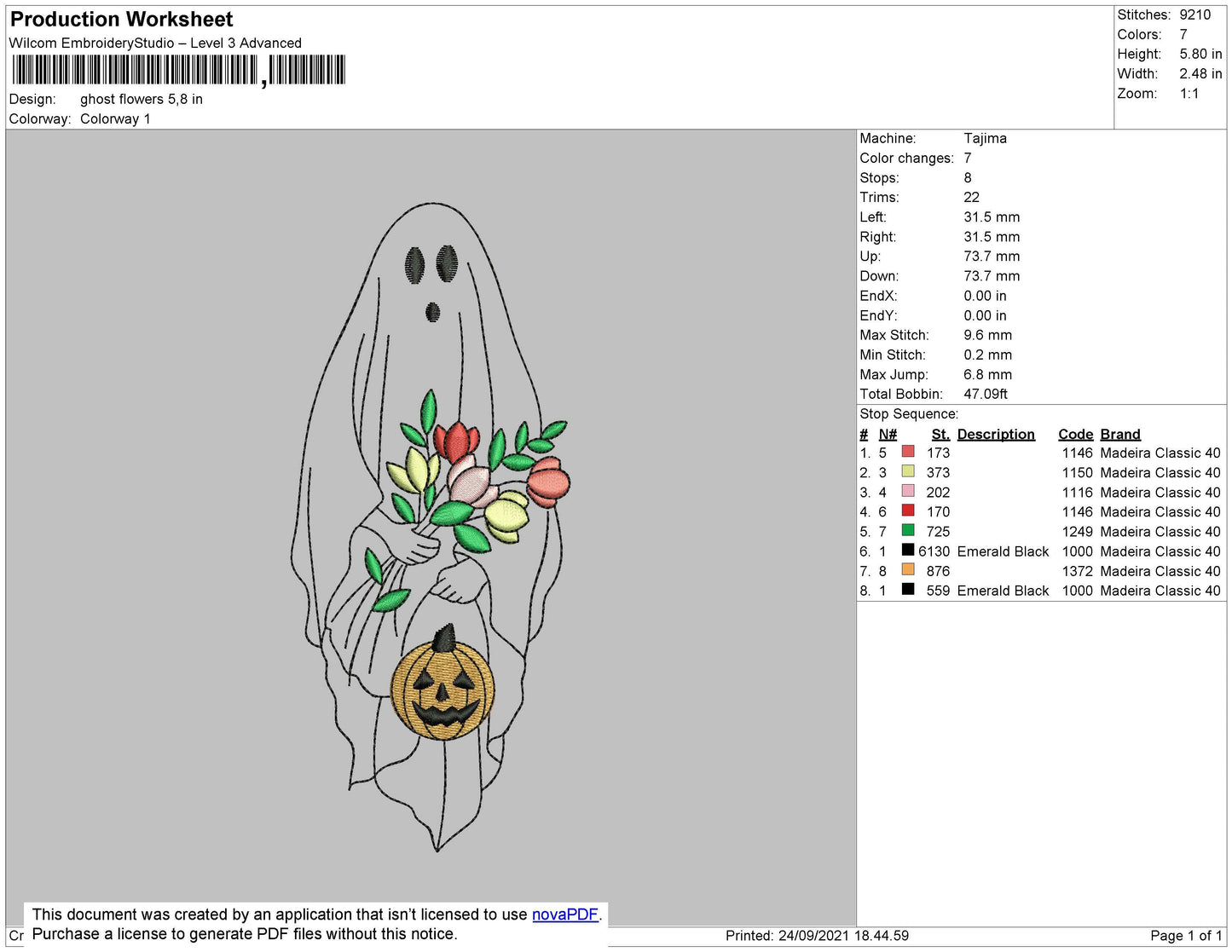Click the Min Stitch value '0.2 mm'
The height and width of the screenshot is (952, 1232).
(987, 355)
